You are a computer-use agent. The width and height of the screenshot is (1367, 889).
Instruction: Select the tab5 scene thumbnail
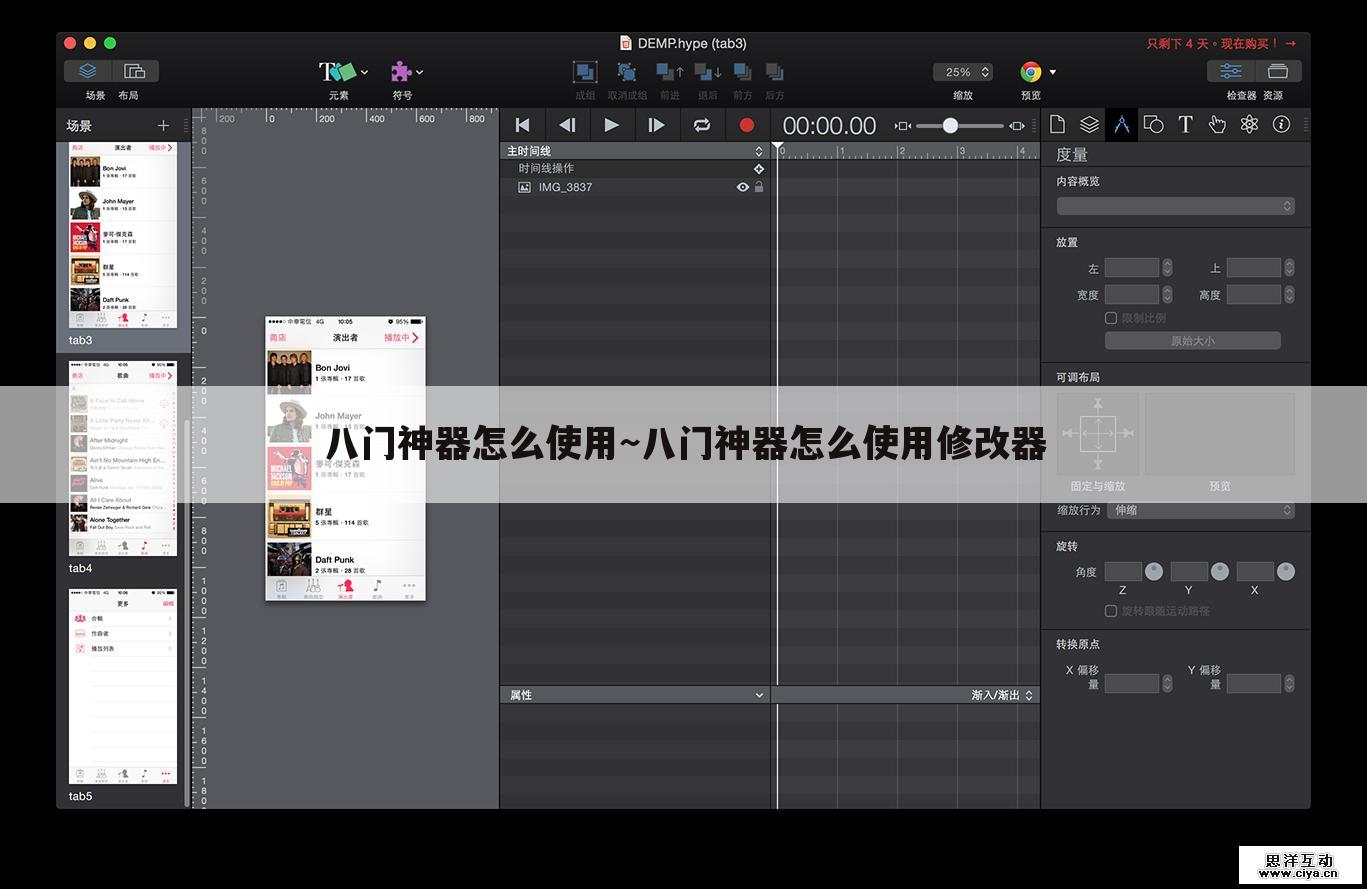pyautogui.click(x=123, y=686)
